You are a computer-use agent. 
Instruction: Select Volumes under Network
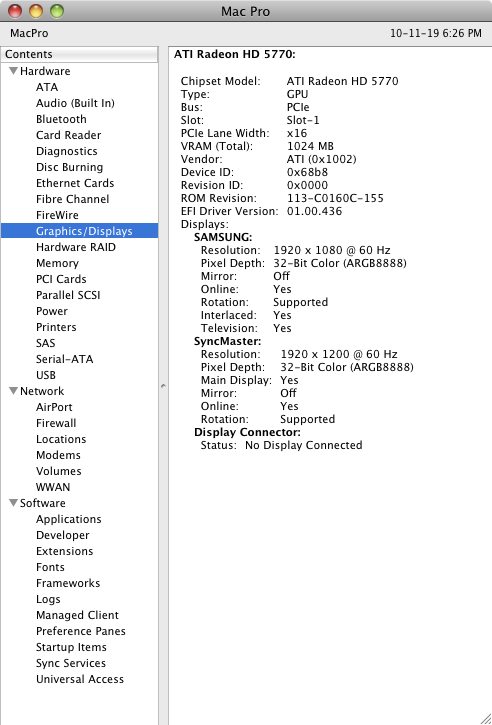59,471
